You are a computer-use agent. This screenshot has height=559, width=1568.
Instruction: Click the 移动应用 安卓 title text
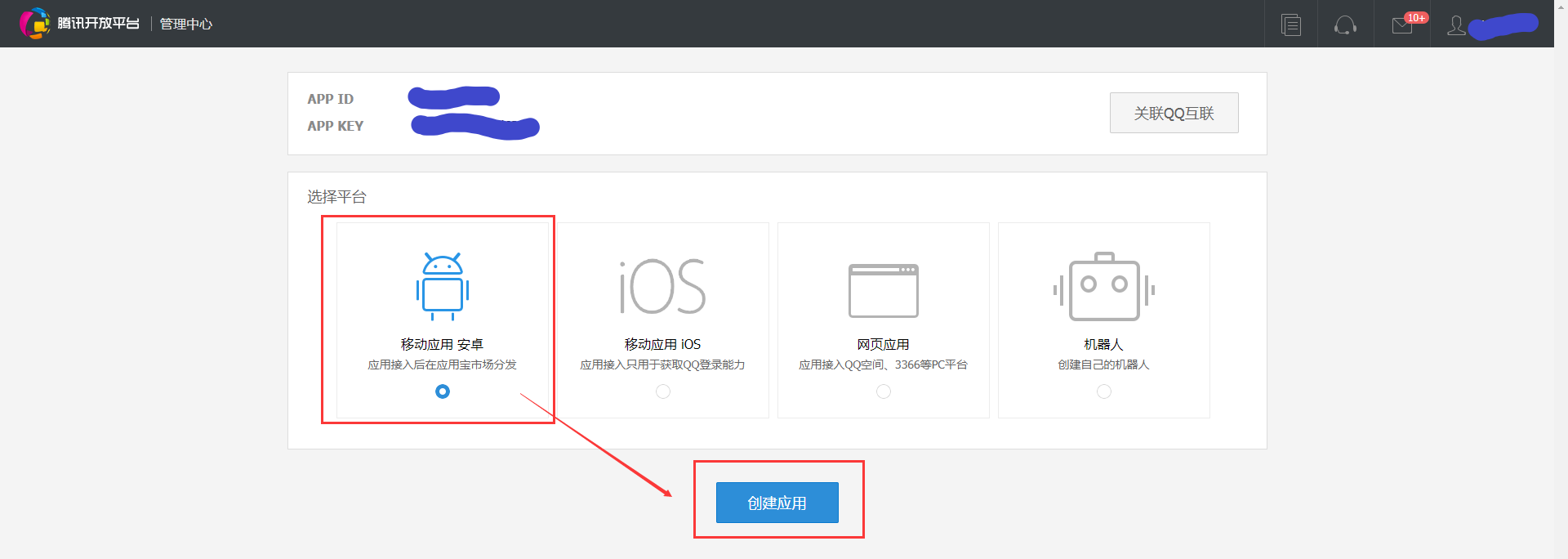tap(442, 345)
